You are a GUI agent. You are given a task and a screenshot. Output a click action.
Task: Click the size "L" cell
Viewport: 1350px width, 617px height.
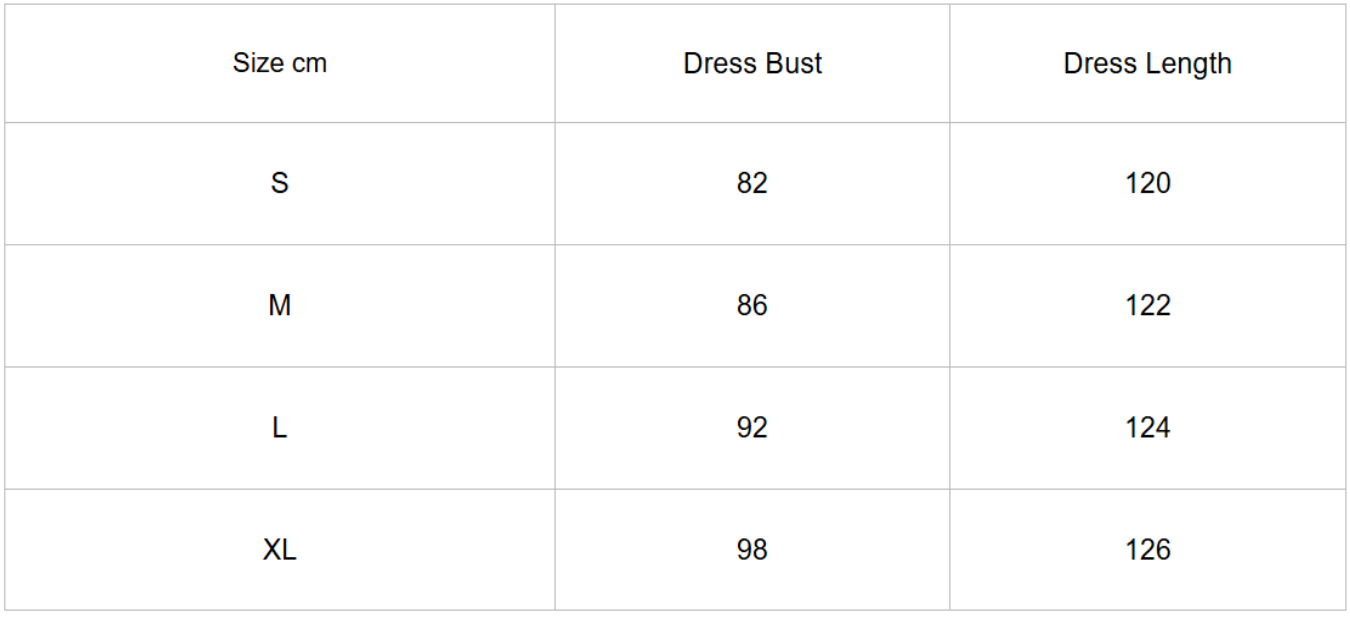[x=280, y=427]
